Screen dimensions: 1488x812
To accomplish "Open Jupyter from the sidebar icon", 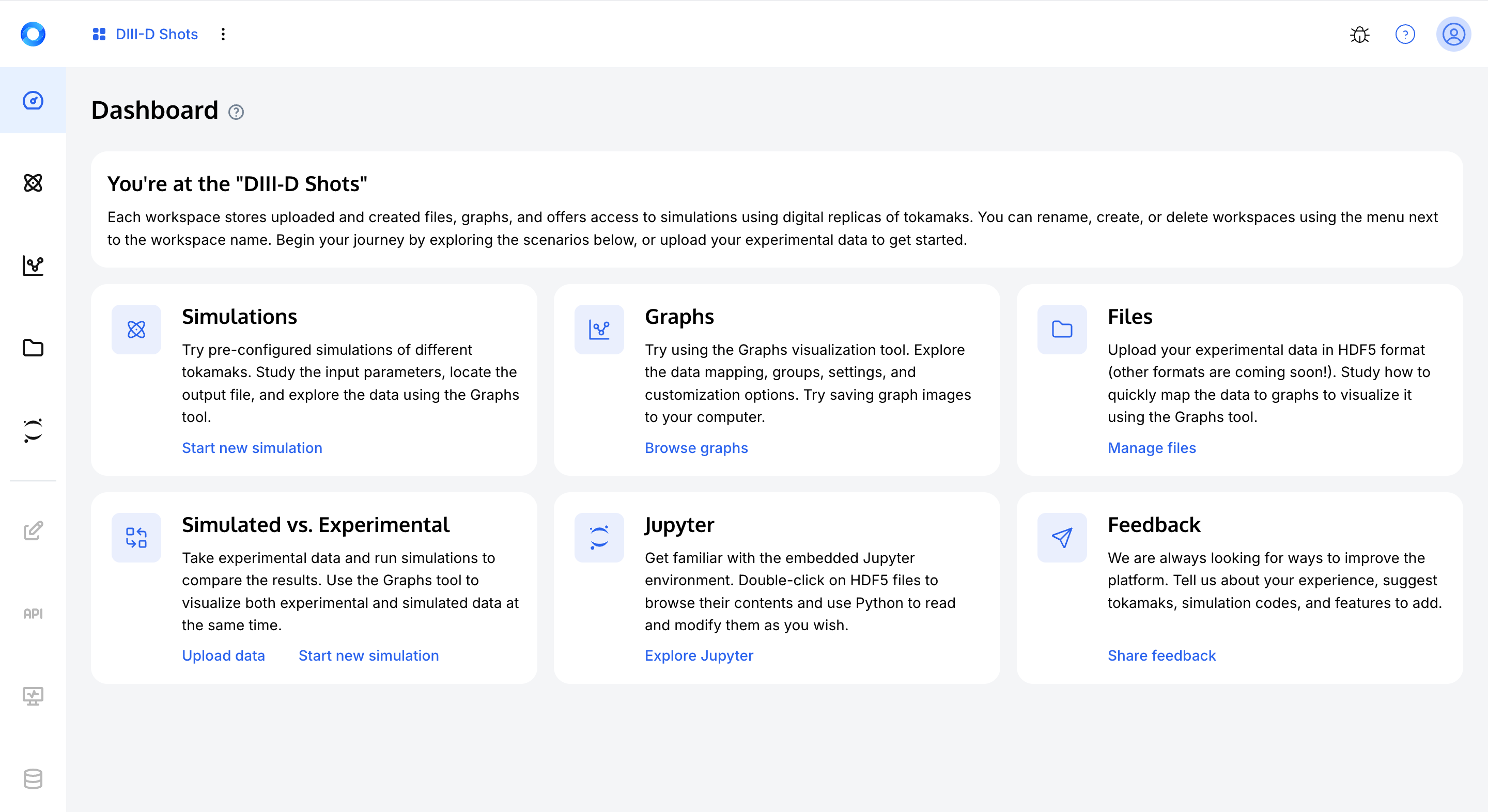I will click(x=33, y=430).
